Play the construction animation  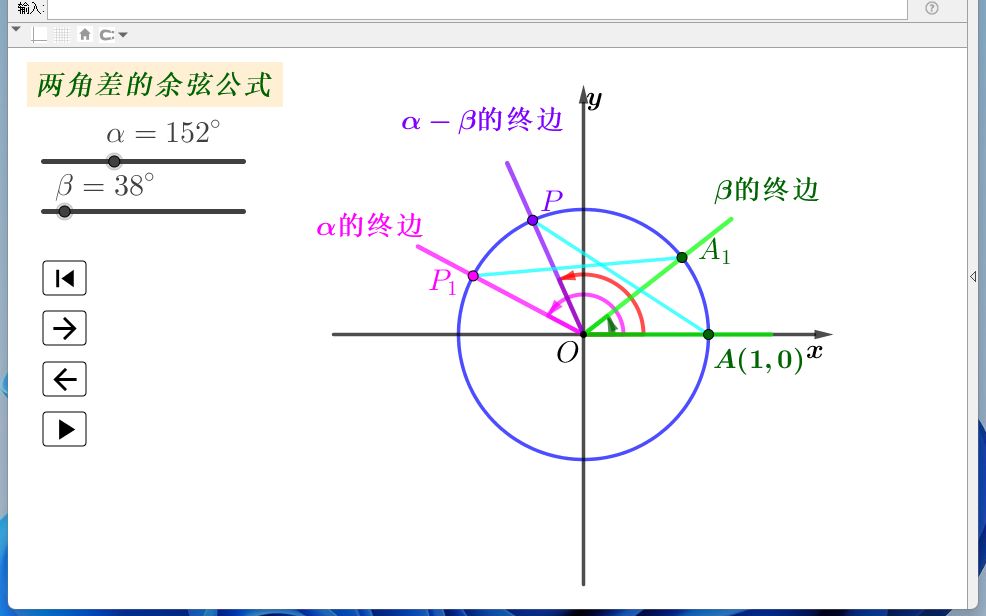pyautogui.click(x=64, y=428)
